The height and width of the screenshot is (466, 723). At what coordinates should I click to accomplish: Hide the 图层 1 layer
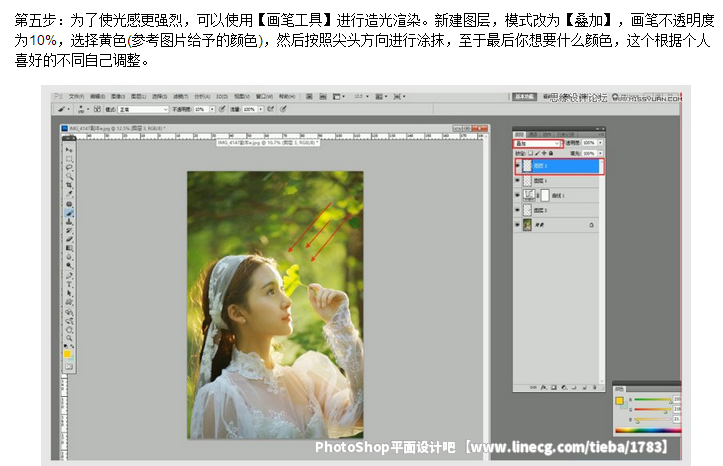click(x=517, y=180)
